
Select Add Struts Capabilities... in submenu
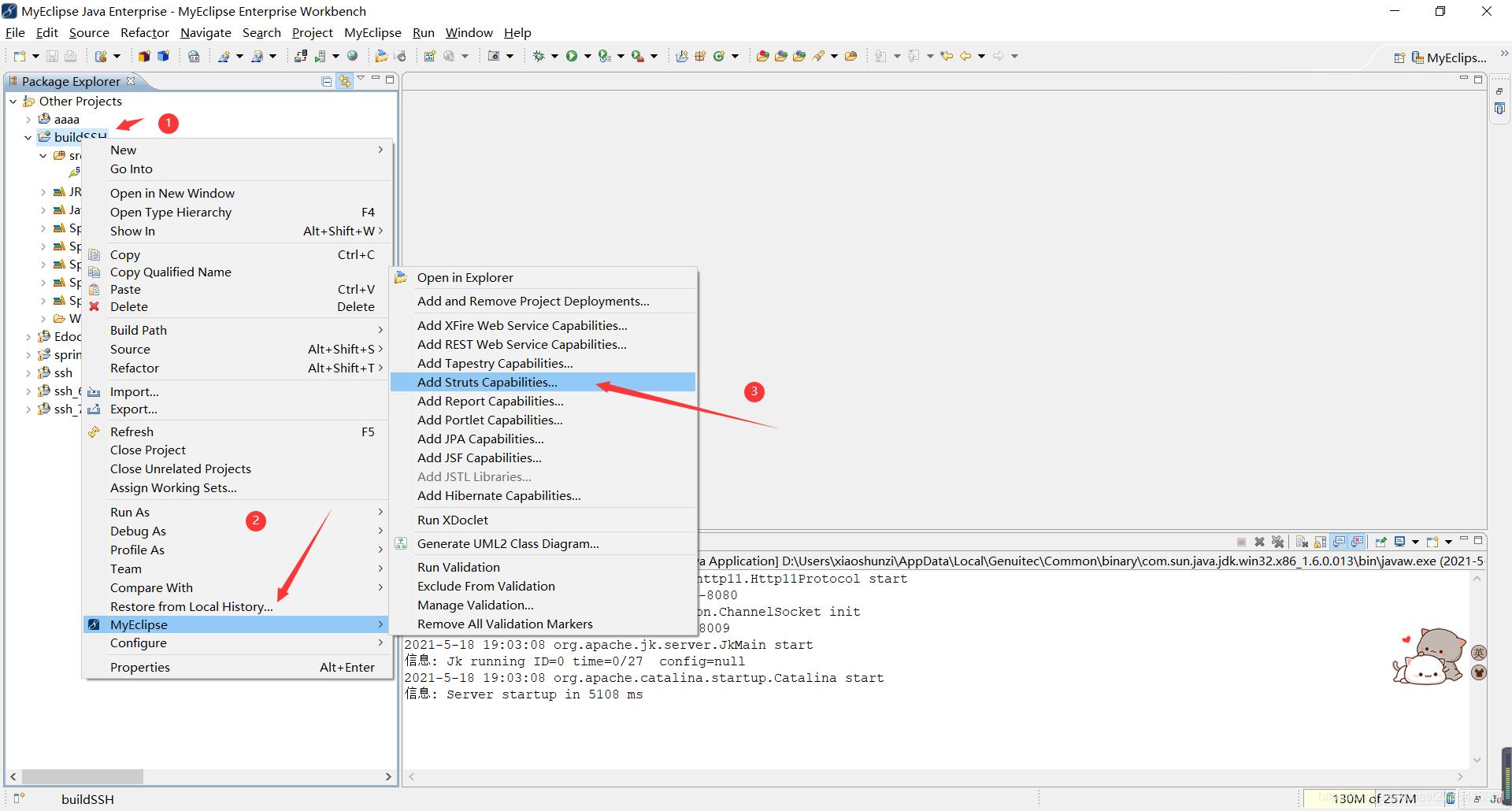pos(543,382)
